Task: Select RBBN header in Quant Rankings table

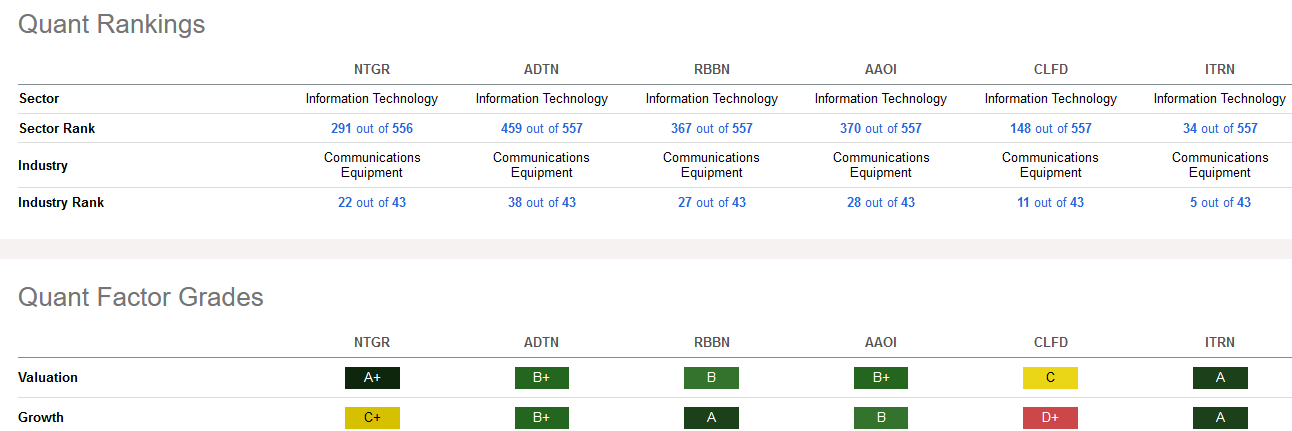Action: pyautogui.click(x=712, y=69)
